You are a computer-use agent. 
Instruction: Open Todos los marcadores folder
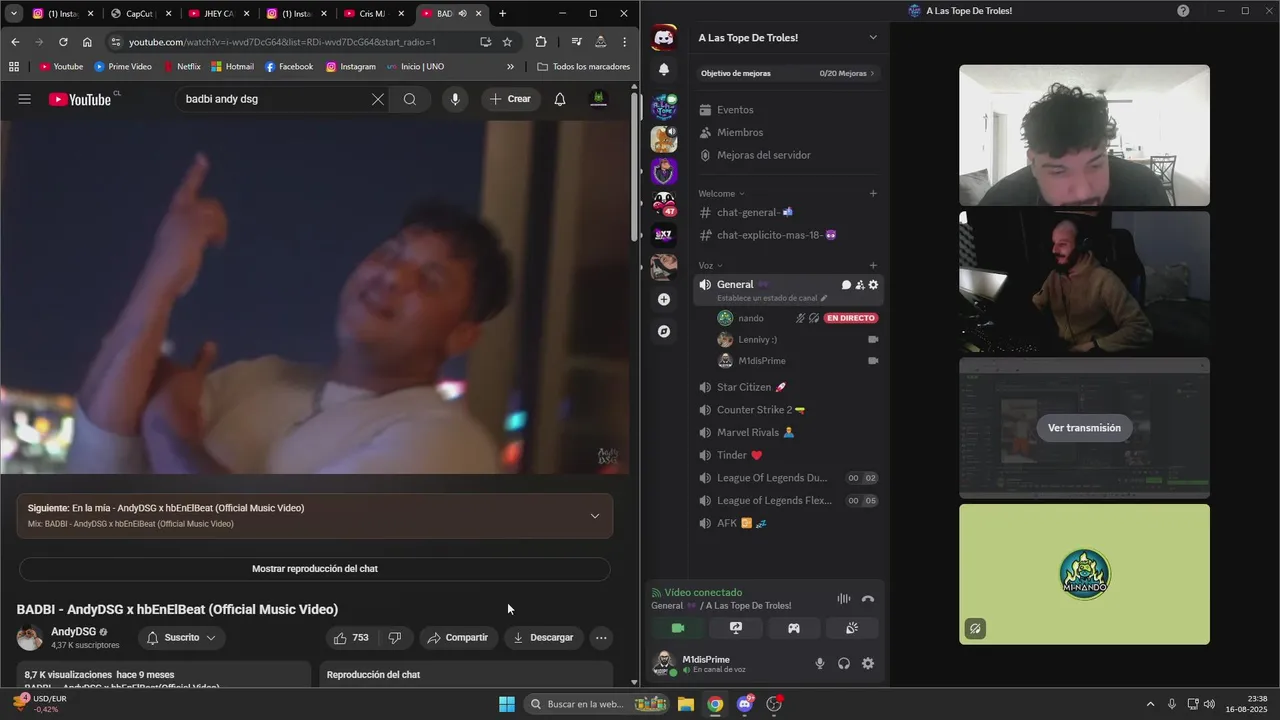(583, 67)
